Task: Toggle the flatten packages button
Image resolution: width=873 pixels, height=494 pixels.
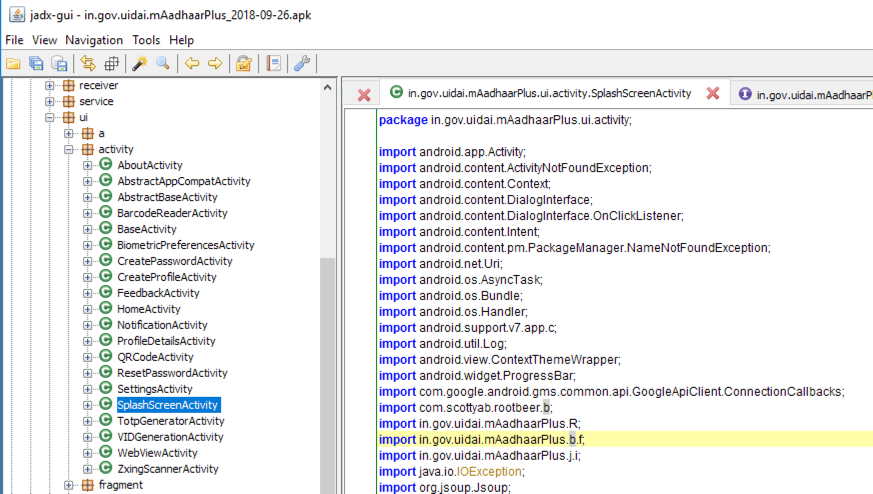Action: 111,64
